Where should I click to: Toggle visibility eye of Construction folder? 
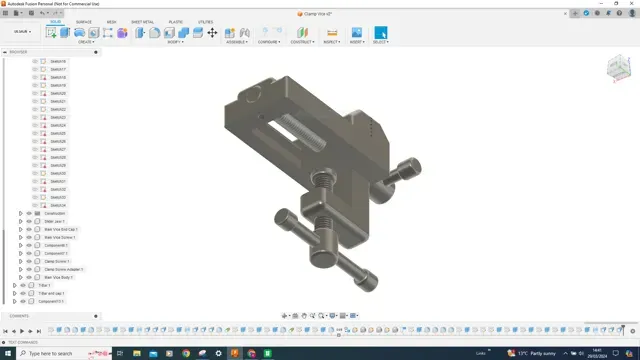click(29, 213)
